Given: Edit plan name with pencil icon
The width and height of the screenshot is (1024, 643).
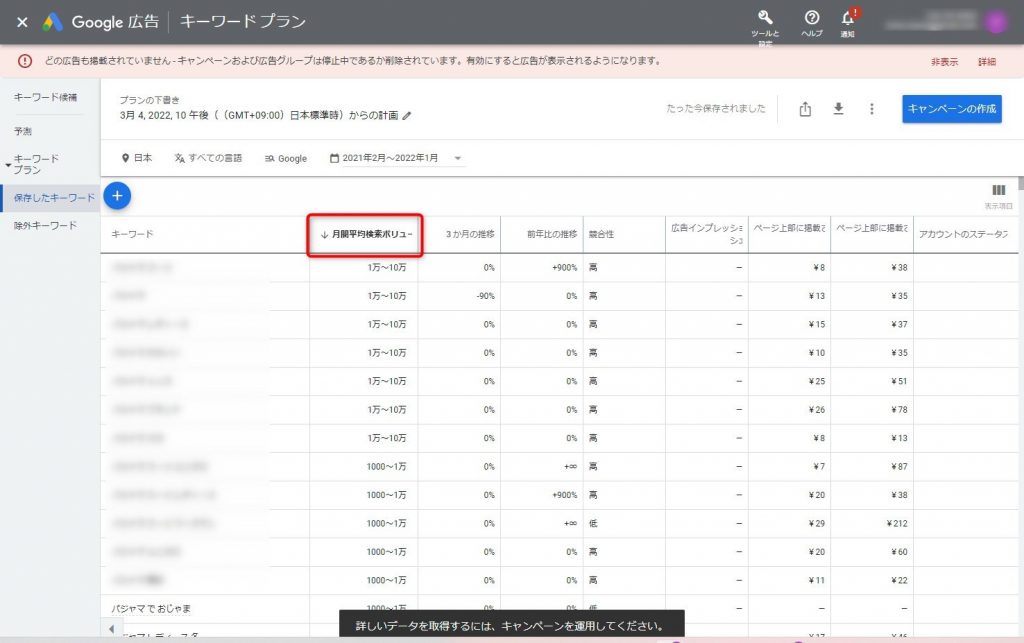Looking at the screenshot, I should coord(407,116).
